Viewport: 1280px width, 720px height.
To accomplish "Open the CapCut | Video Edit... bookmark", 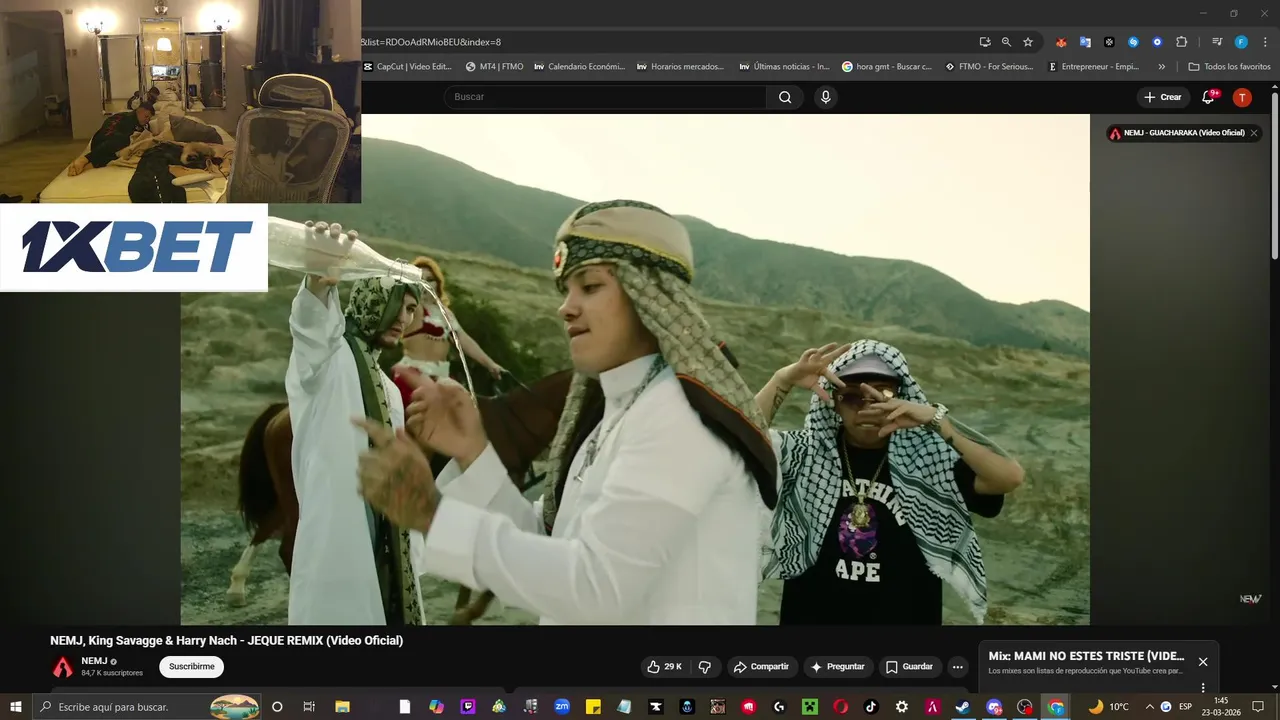I will [407, 67].
